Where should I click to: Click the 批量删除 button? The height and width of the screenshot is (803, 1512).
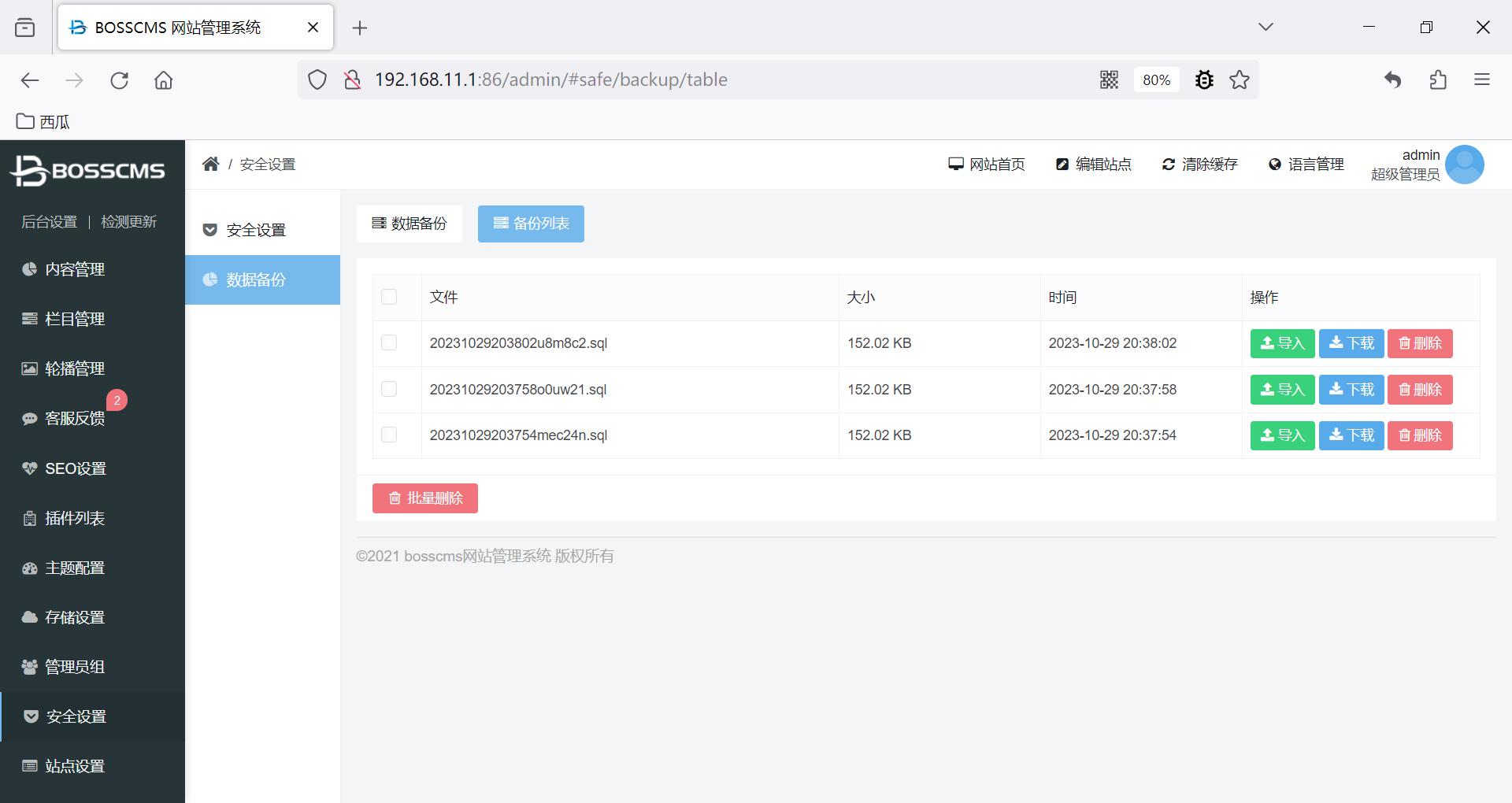425,498
